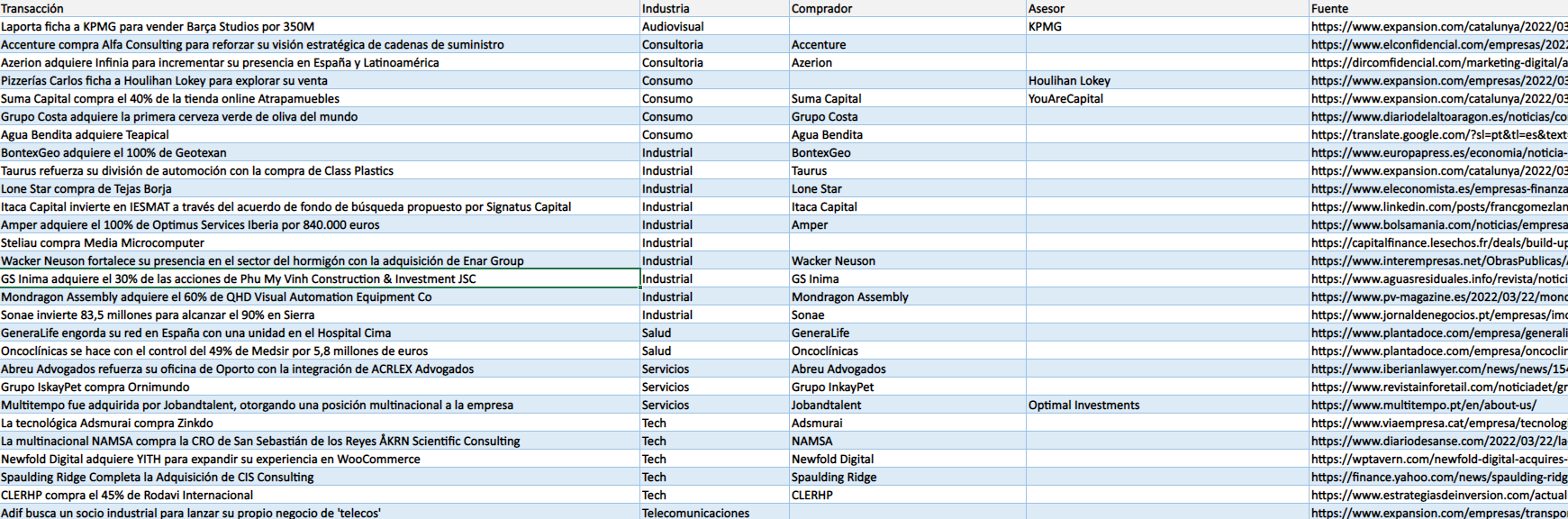The height and width of the screenshot is (519, 1568).
Task: Select the 'Jobandtalent' buyer cell
Action: pos(907,405)
